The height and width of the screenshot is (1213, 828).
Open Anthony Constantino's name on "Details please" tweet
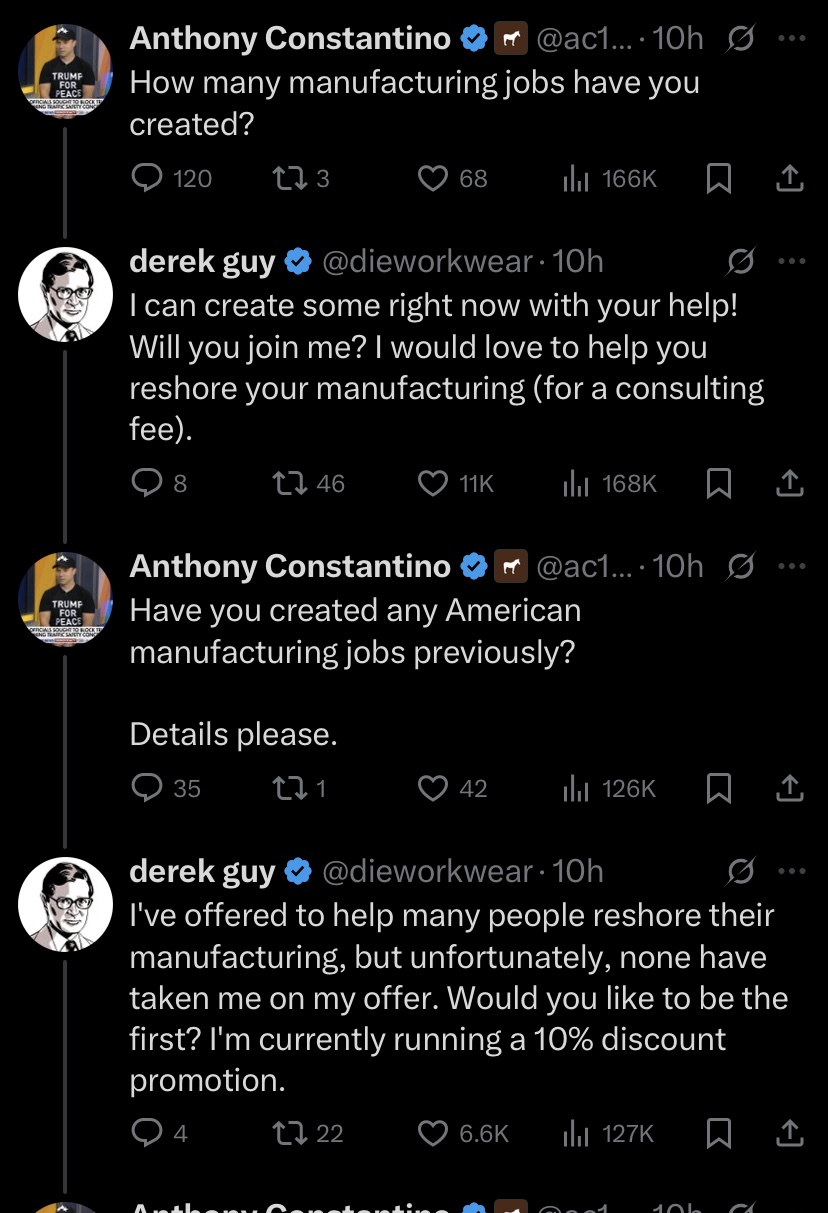290,566
